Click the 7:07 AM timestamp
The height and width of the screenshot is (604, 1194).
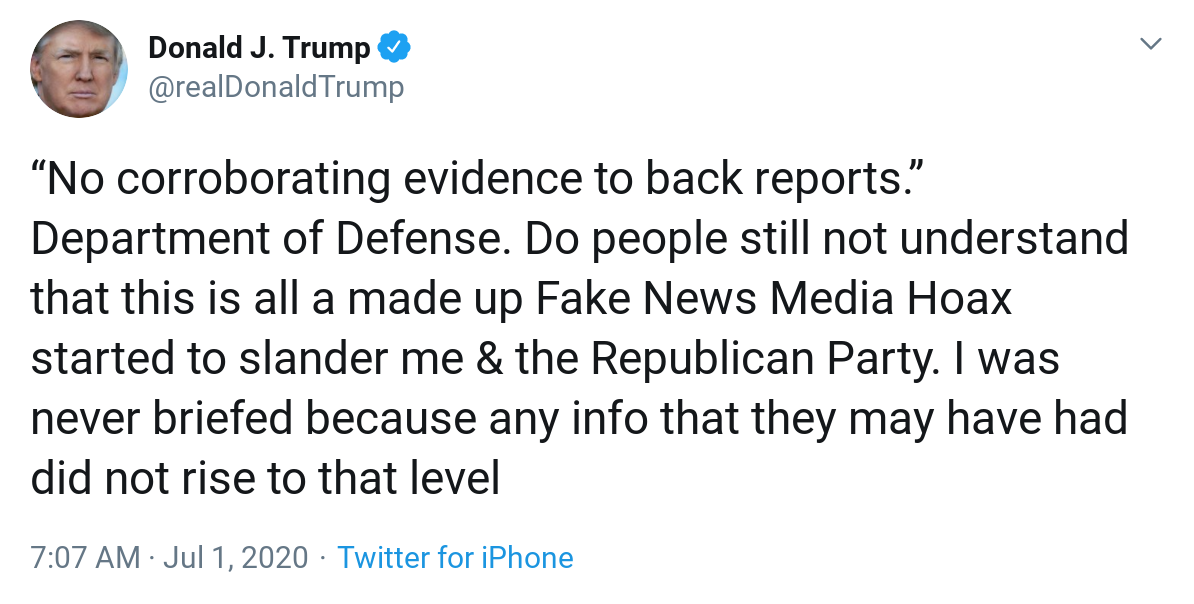coord(86,557)
